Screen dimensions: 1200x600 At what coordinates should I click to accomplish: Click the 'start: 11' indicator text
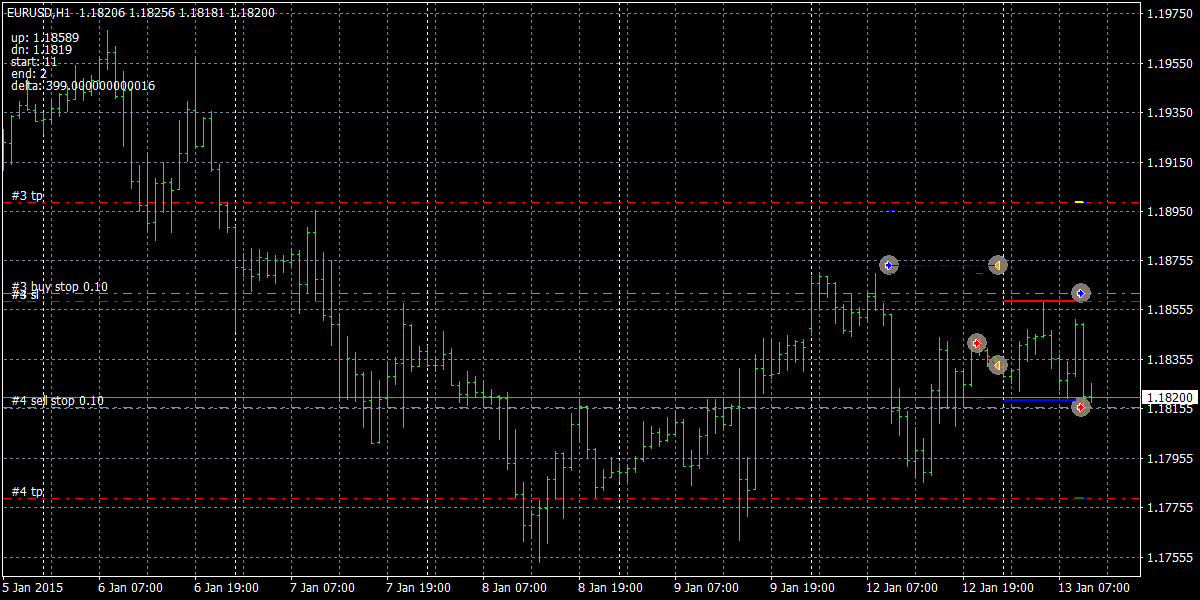tap(34, 61)
